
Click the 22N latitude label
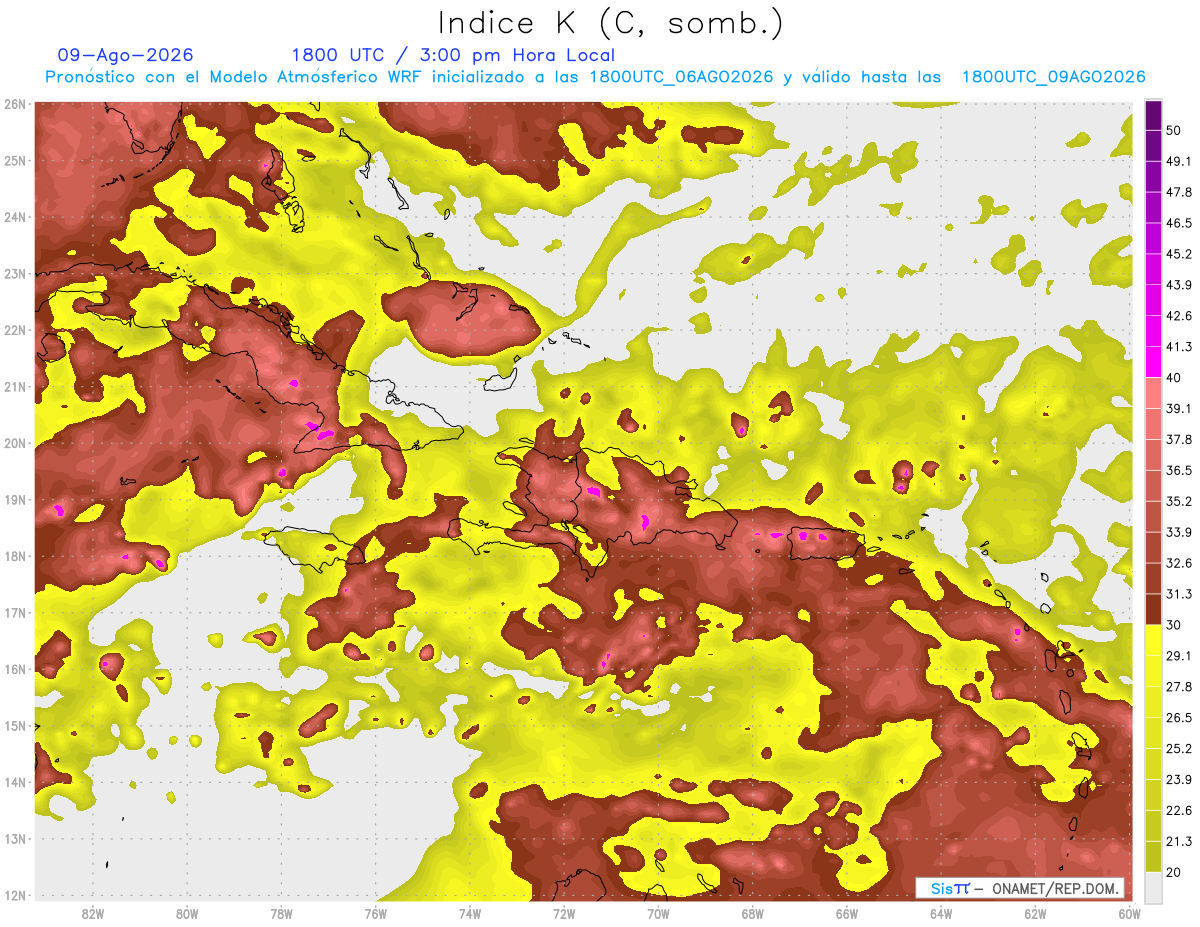click(x=15, y=330)
